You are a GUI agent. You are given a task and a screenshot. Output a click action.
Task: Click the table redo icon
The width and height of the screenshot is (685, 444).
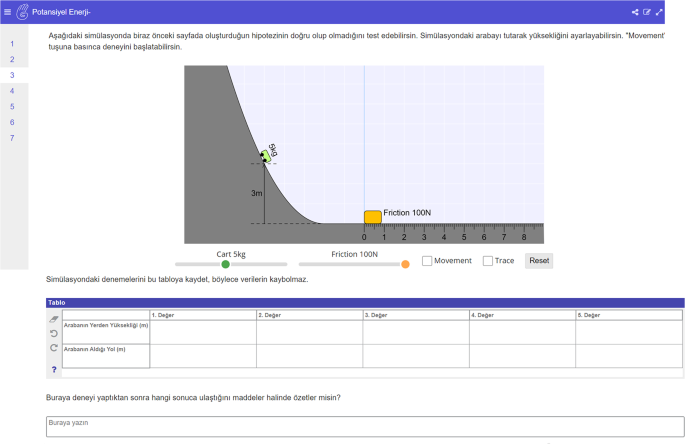coord(54,348)
